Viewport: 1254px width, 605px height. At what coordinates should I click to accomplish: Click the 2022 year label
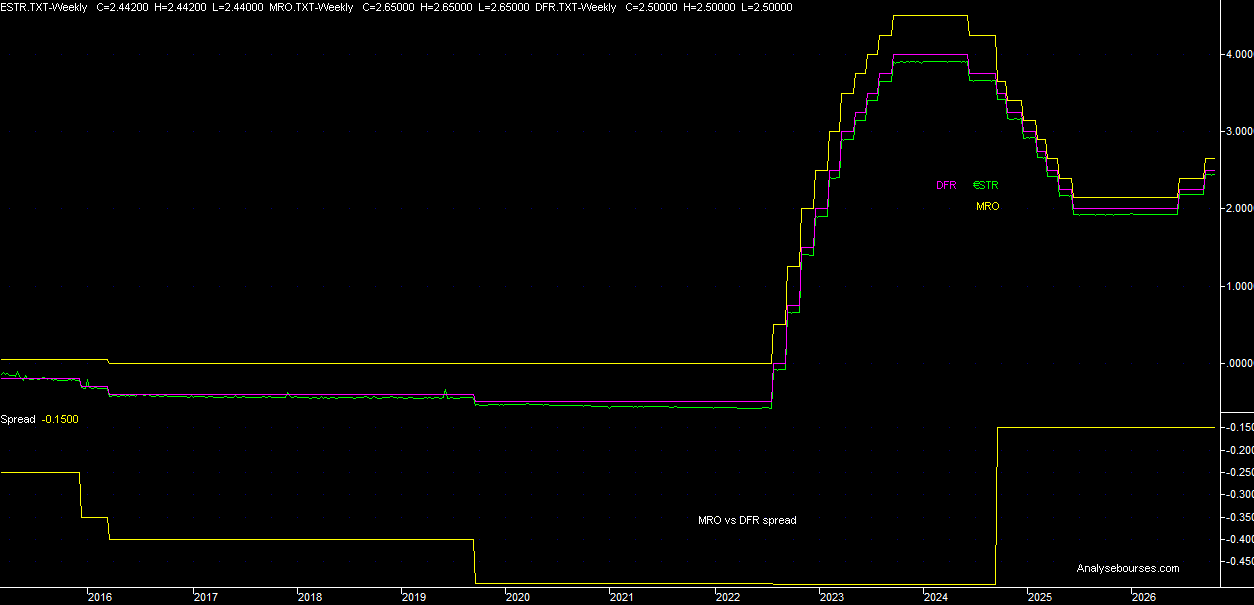tap(727, 597)
